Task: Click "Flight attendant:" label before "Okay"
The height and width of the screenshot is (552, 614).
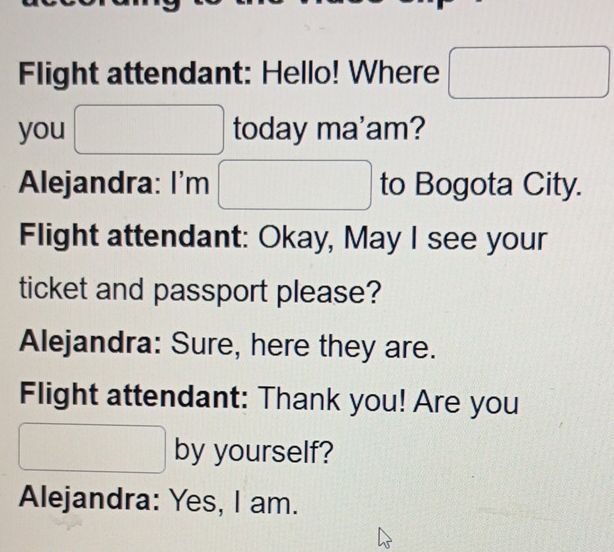Action: coord(139,240)
